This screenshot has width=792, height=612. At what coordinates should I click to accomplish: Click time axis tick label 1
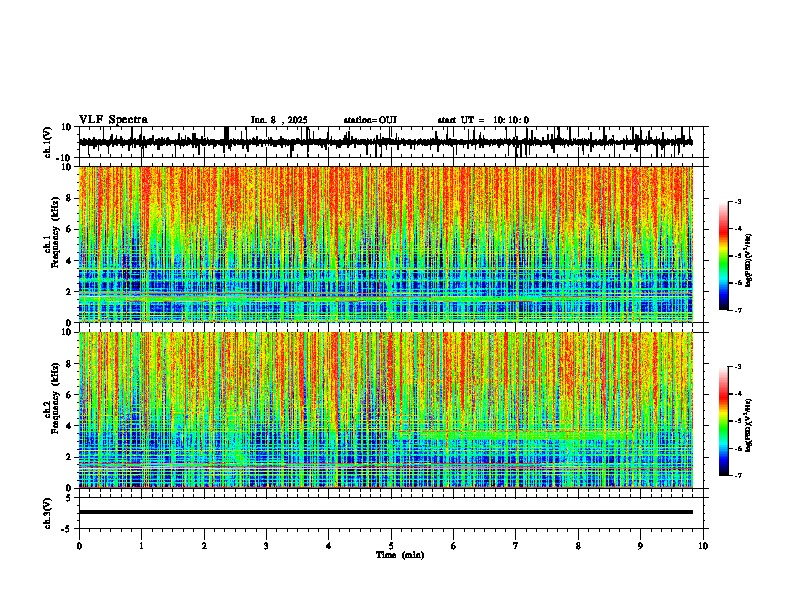[141, 546]
